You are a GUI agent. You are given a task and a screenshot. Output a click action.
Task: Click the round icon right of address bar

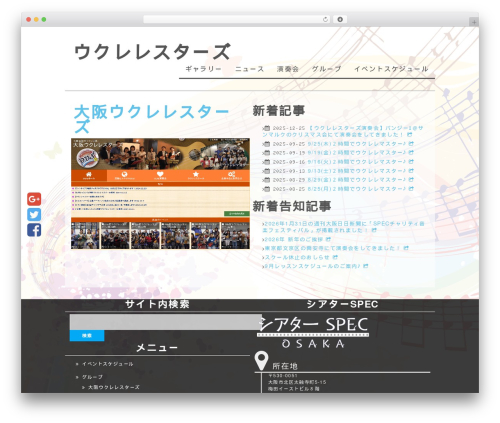340,20
